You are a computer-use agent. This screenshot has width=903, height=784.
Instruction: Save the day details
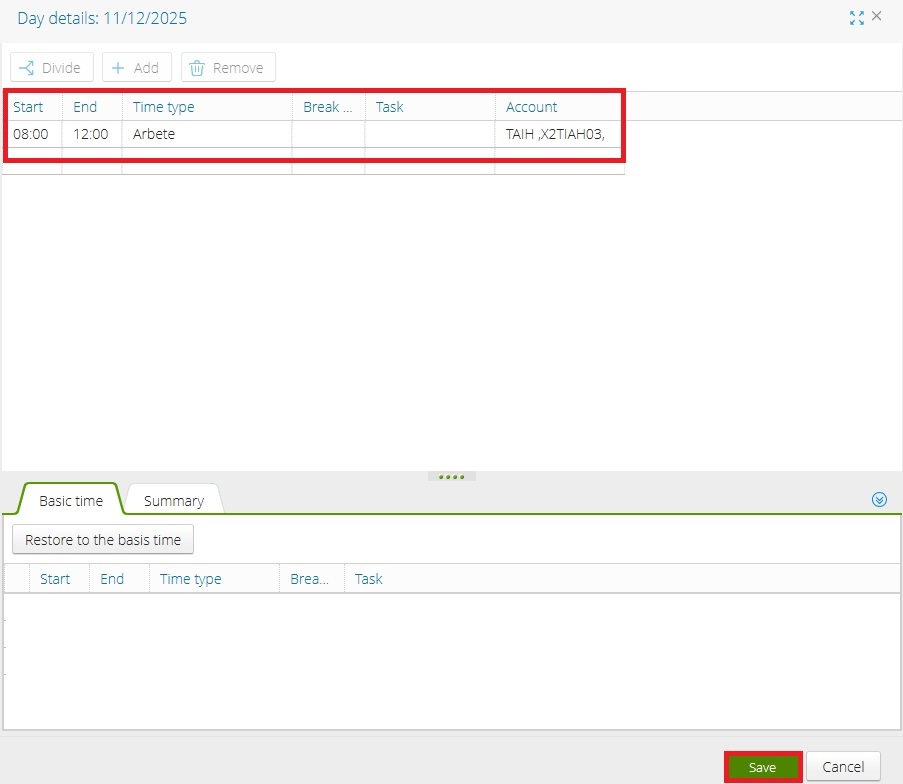pos(762,767)
